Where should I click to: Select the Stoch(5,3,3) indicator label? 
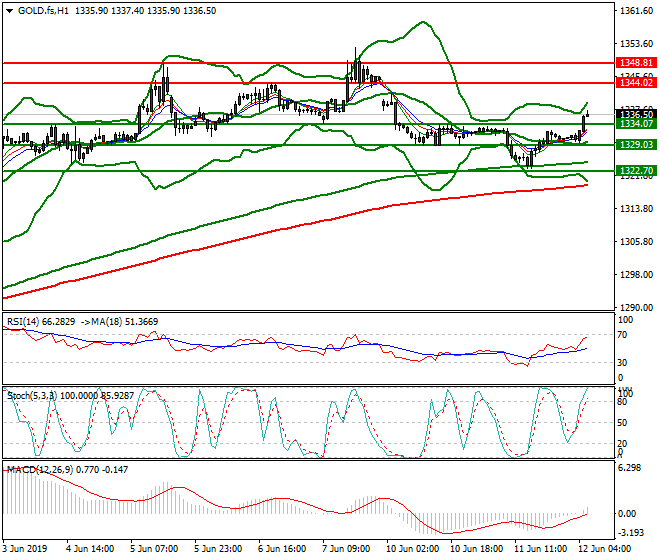pos(32,396)
